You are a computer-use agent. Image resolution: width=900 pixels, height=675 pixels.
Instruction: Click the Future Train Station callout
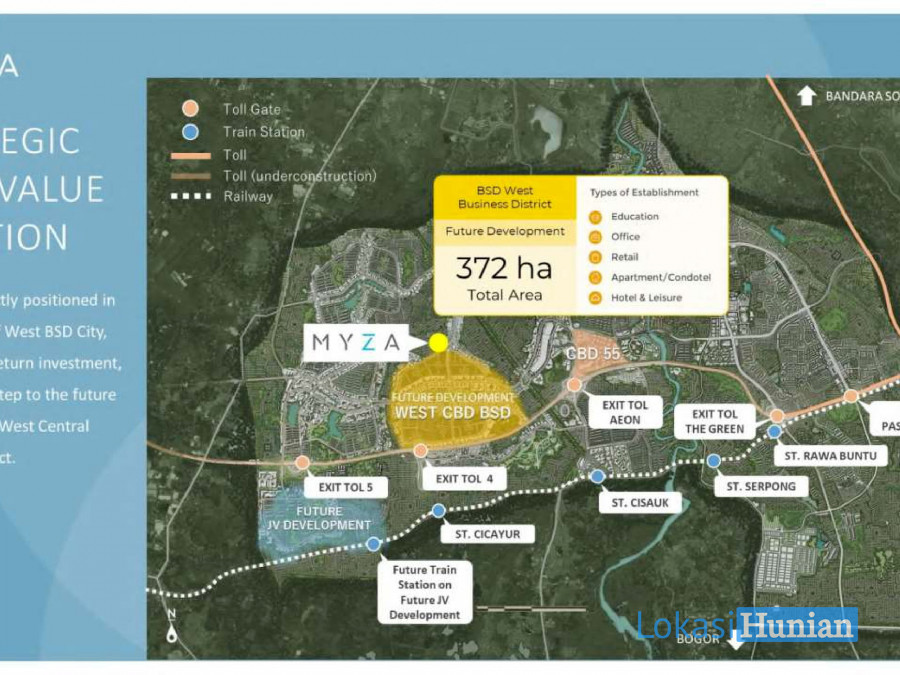tap(425, 592)
